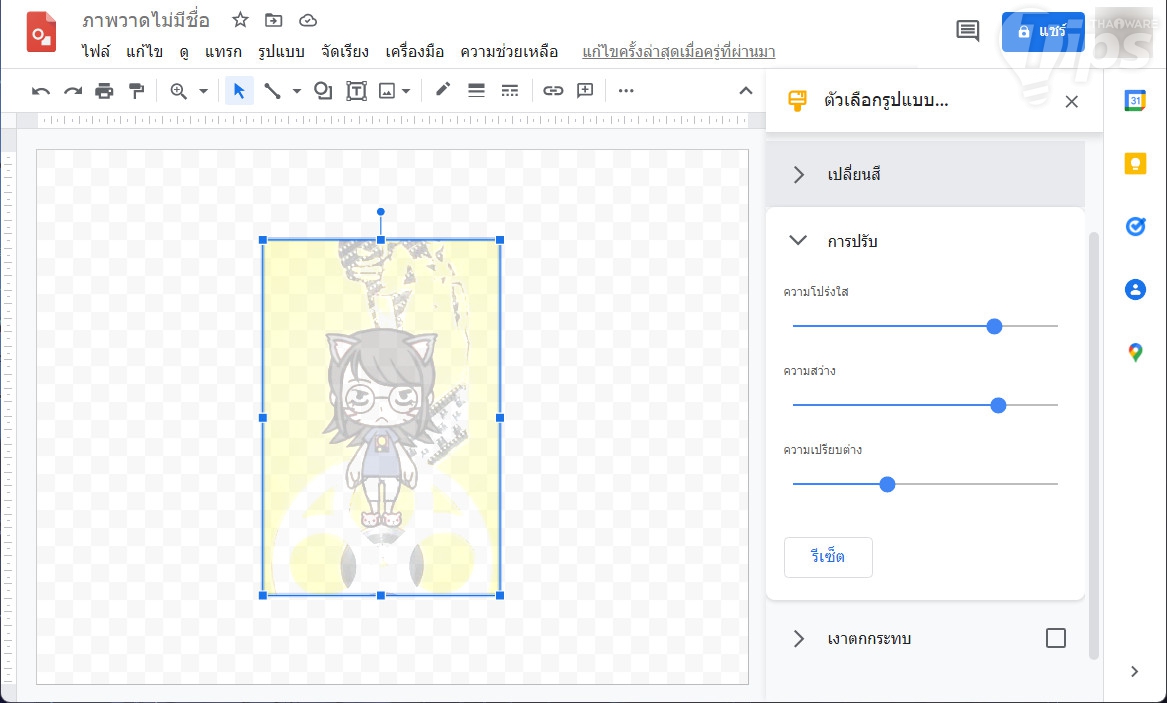1167x703 pixels.
Task: Click the border color pencil icon
Action: pyautogui.click(x=443, y=90)
